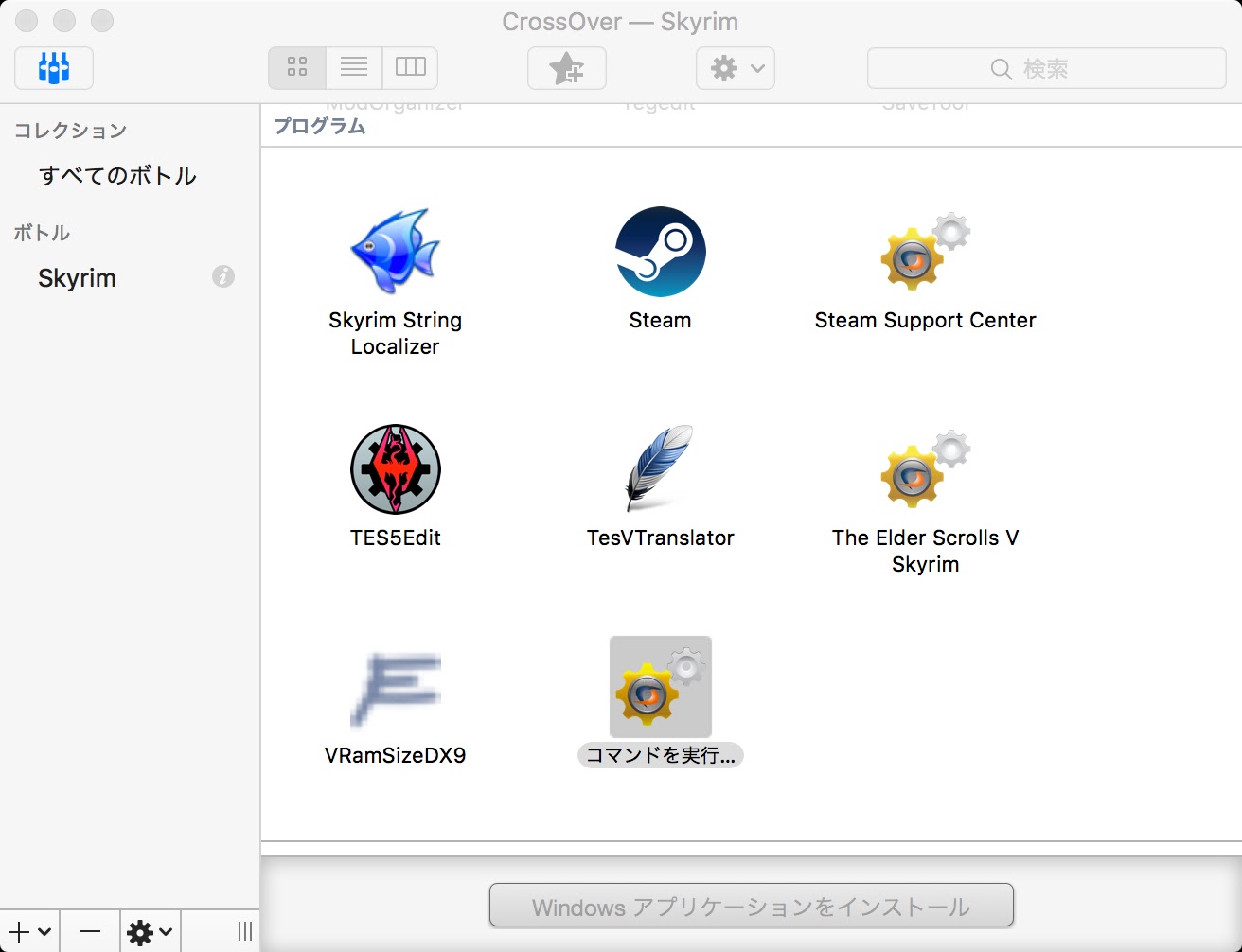This screenshot has height=952, width=1242.
Task: Open the Skyrim String Localizer fish icon
Action: (x=395, y=251)
